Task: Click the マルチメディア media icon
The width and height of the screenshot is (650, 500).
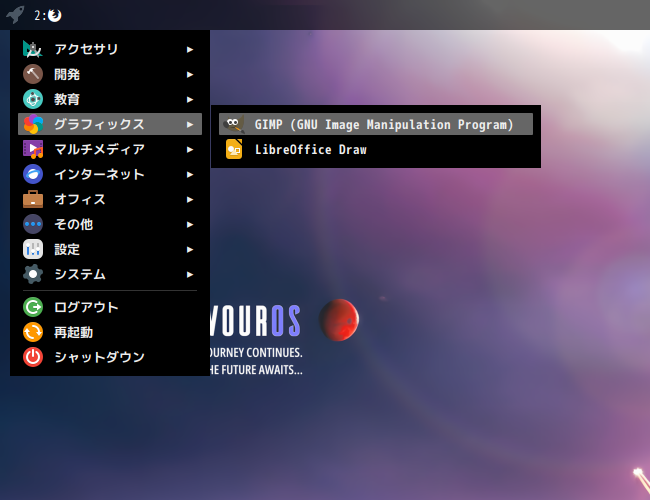Action: [33, 149]
